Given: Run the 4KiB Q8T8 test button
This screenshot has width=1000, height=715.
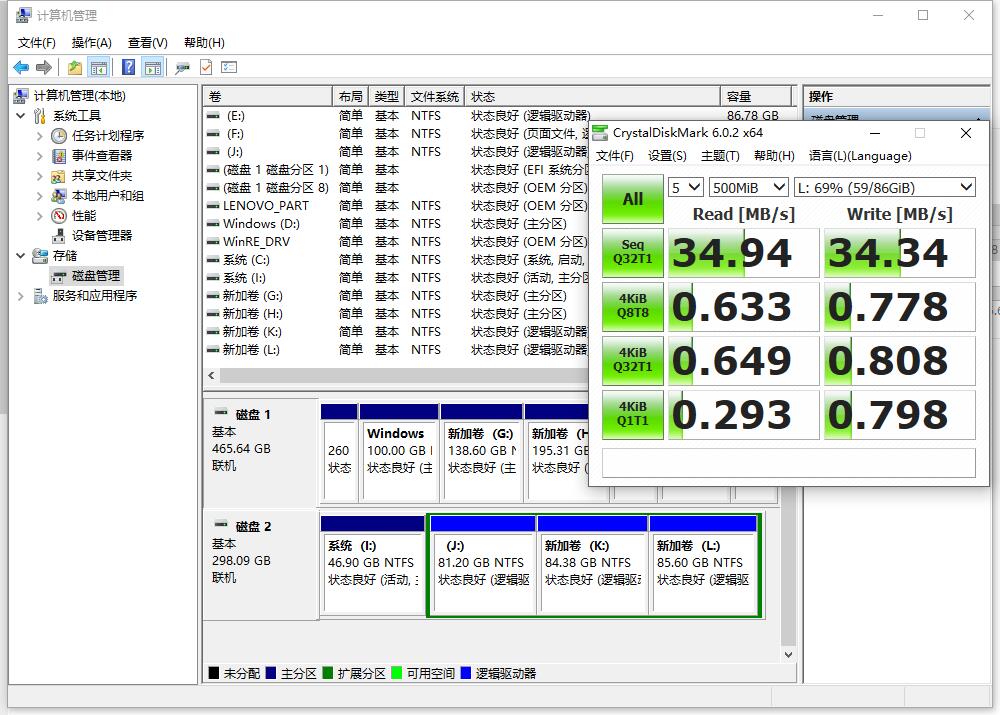Looking at the screenshot, I should click(633, 306).
